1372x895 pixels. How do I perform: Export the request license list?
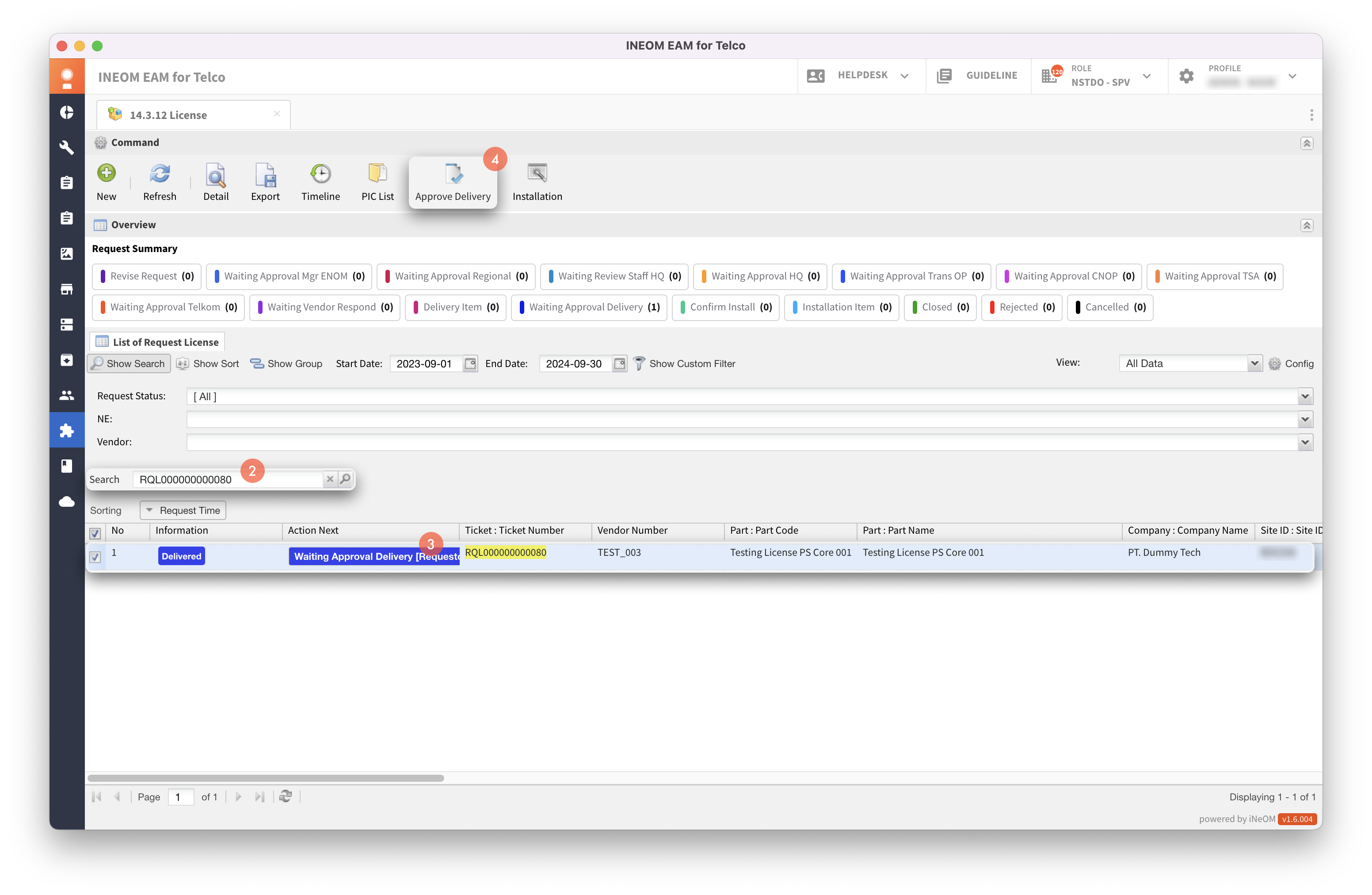(265, 182)
